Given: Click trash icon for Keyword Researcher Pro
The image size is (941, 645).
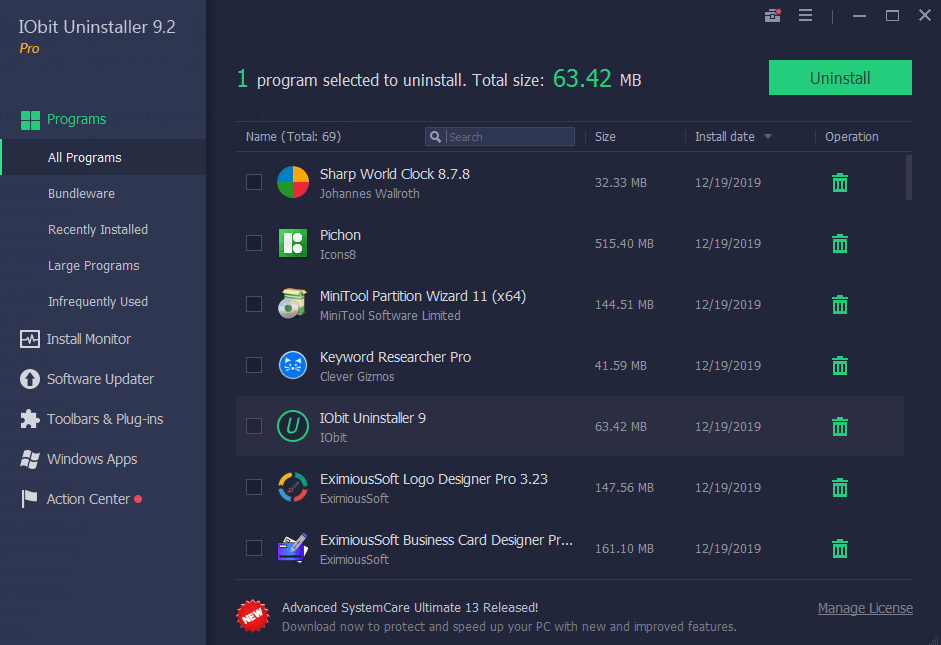Looking at the screenshot, I should 840,365.
